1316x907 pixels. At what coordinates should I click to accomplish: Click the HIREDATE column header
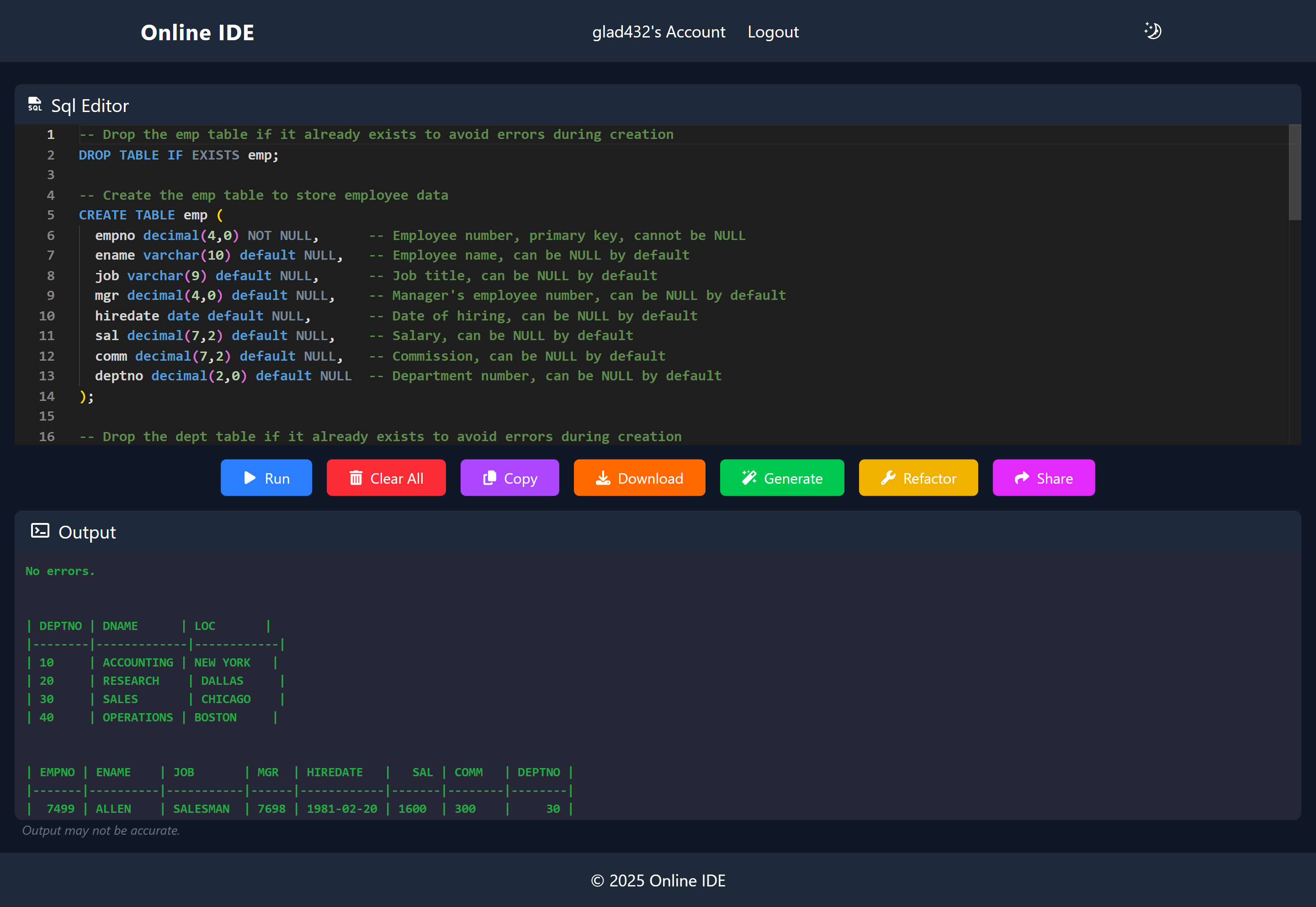point(334,772)
